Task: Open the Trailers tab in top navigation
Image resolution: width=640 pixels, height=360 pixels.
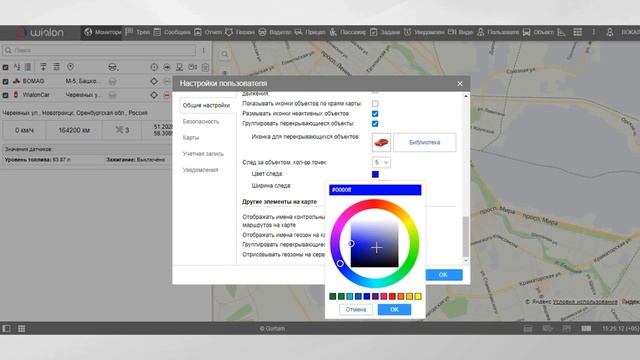Action: point(310,32)
